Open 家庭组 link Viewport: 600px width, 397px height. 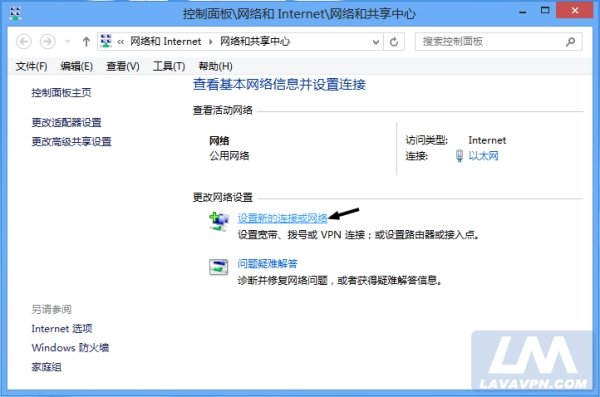pyautogui.click(x=46, y=367)
